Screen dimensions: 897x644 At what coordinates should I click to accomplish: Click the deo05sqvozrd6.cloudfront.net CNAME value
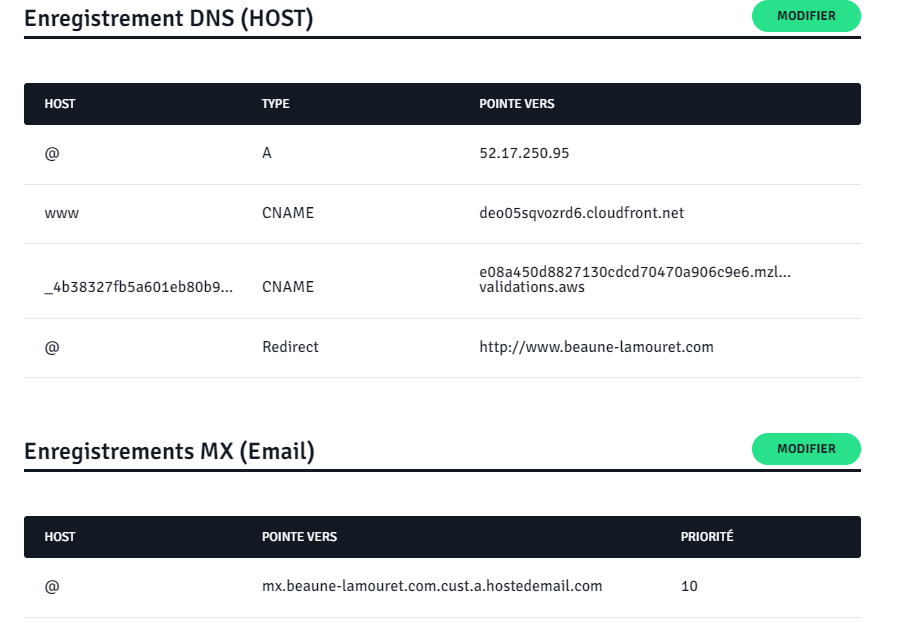tap(581, 213)
